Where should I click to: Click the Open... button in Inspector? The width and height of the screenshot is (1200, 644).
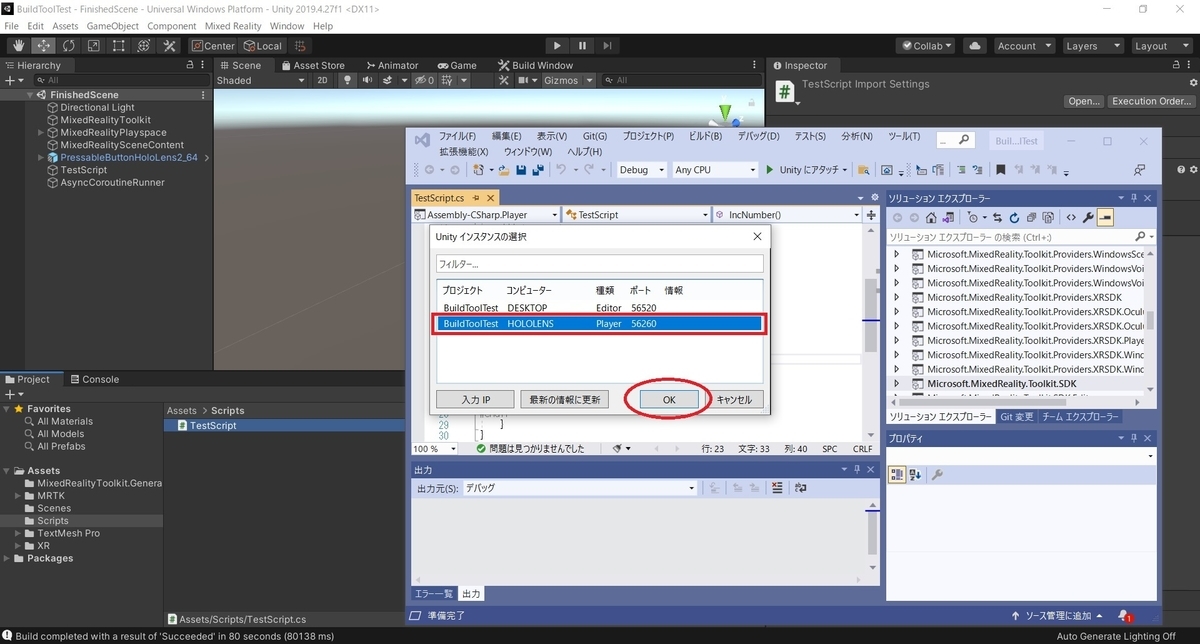(1083, 101)
